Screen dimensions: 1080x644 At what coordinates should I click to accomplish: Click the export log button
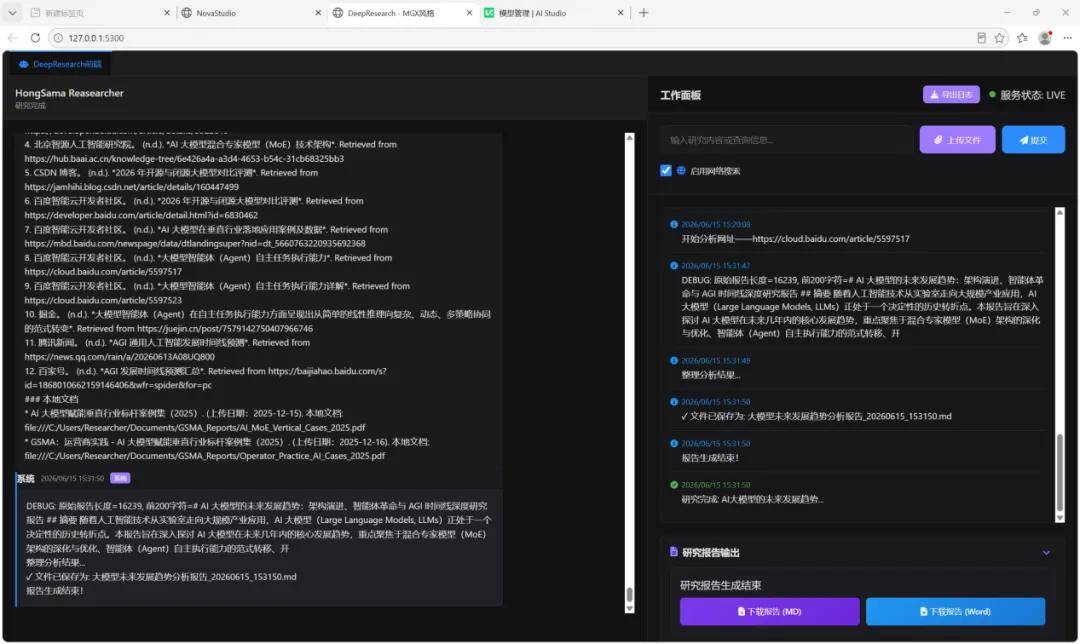coord(951,94)
